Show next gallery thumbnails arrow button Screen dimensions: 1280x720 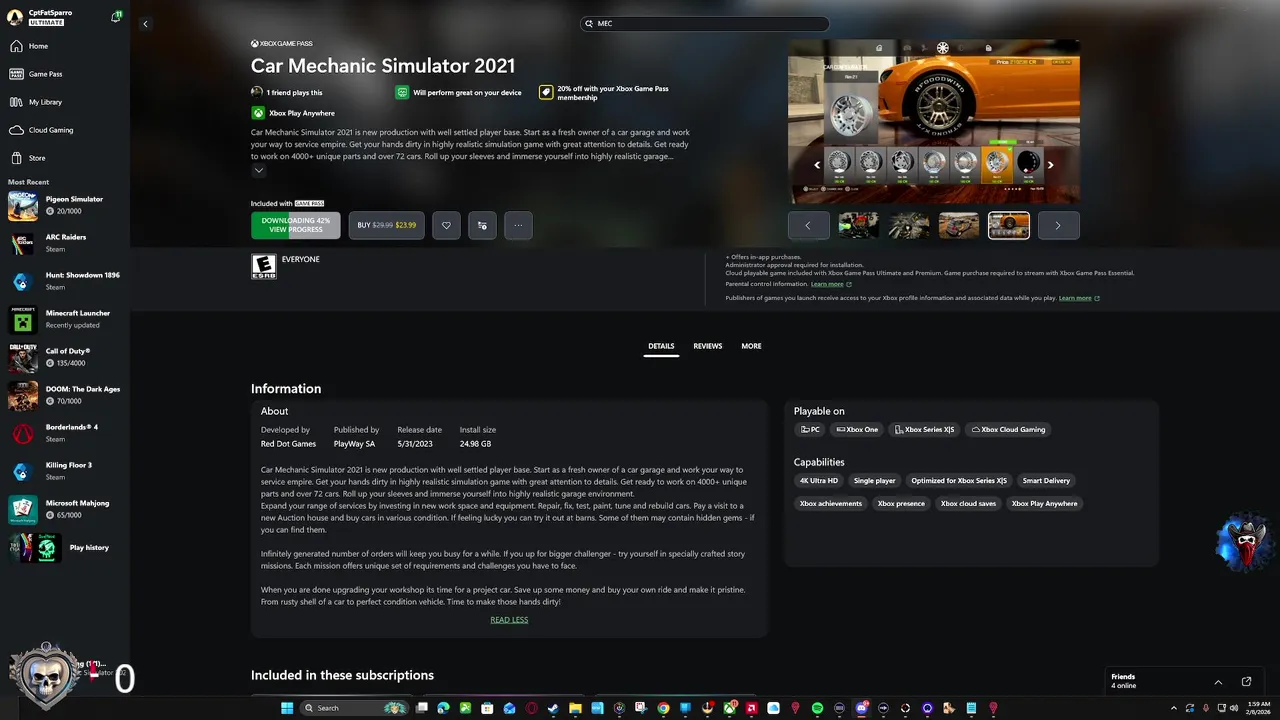pos(1058,225)
